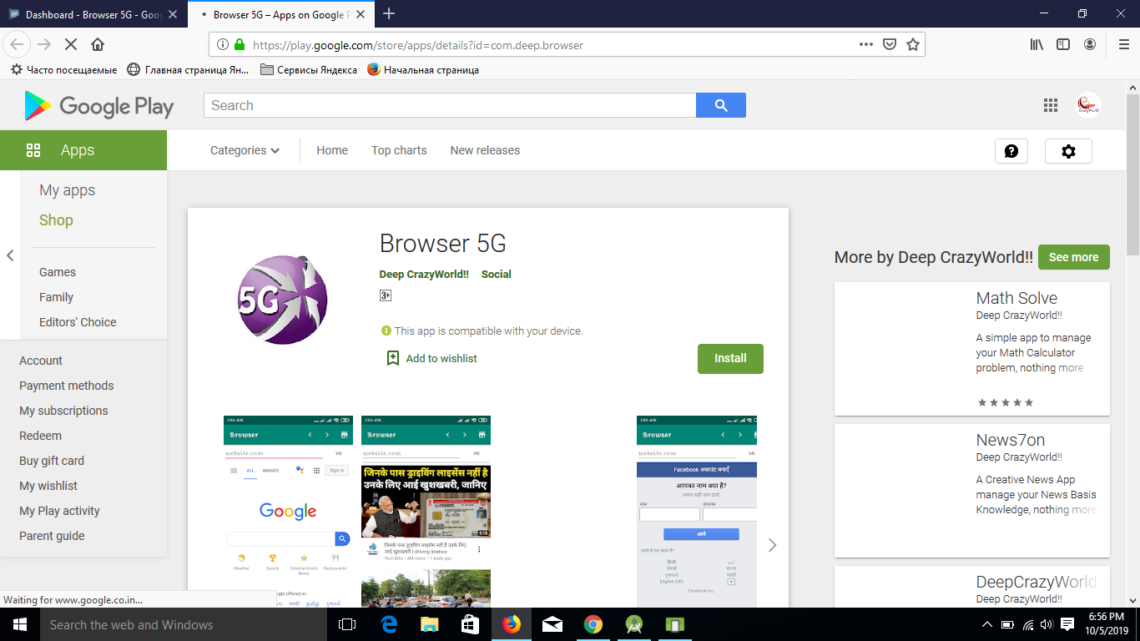Open the Firefox account icon
1140x641 pixels.
1089,44
